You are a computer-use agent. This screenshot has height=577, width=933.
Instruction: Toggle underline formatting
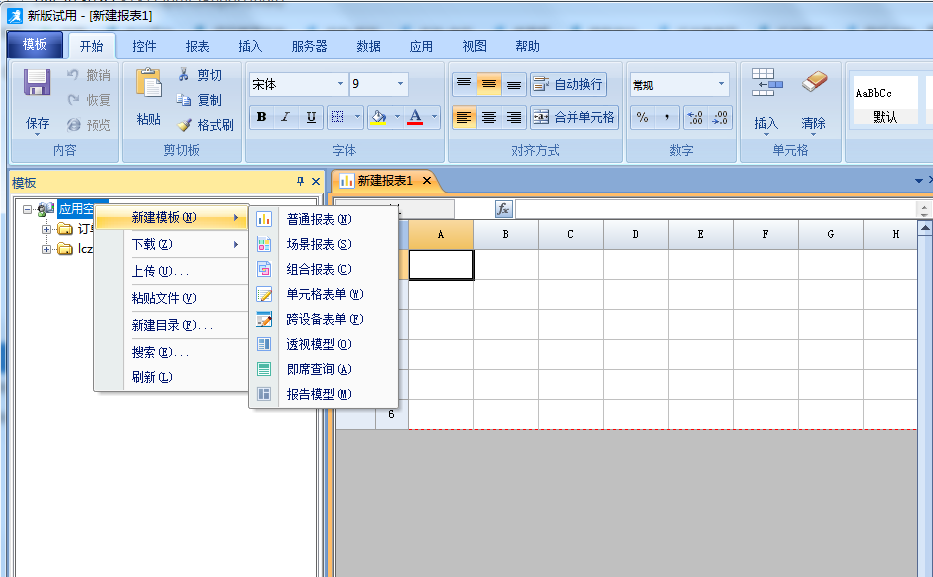point(311,117)
